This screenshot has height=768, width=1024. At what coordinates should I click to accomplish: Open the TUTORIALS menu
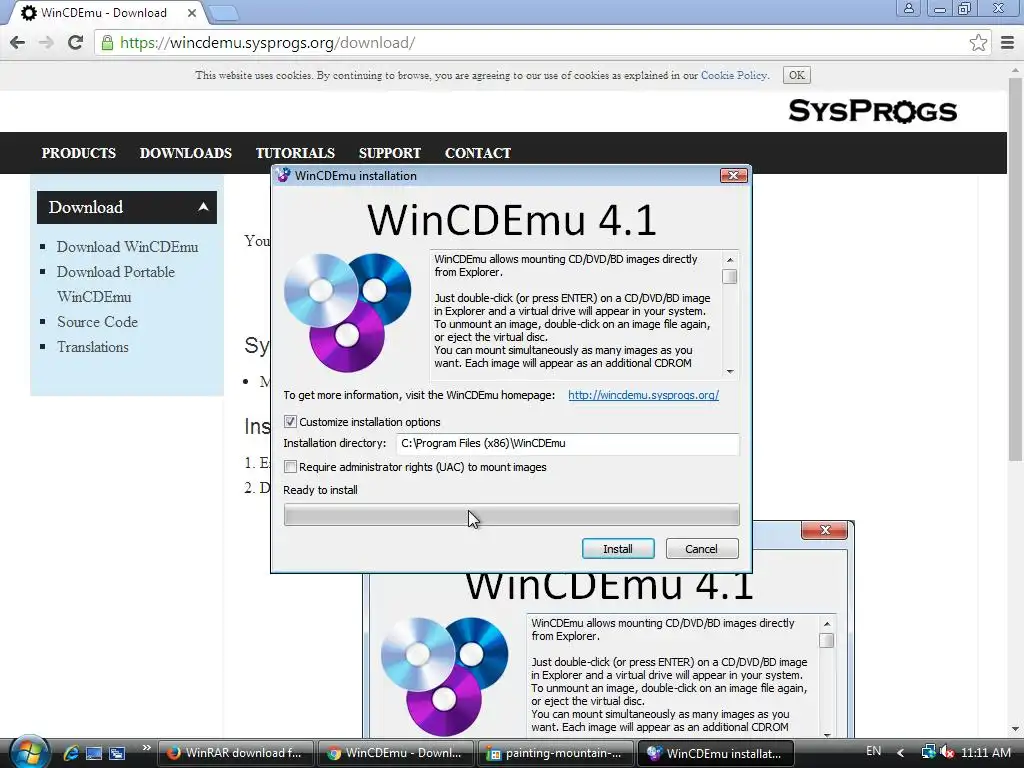click(295, 153)
